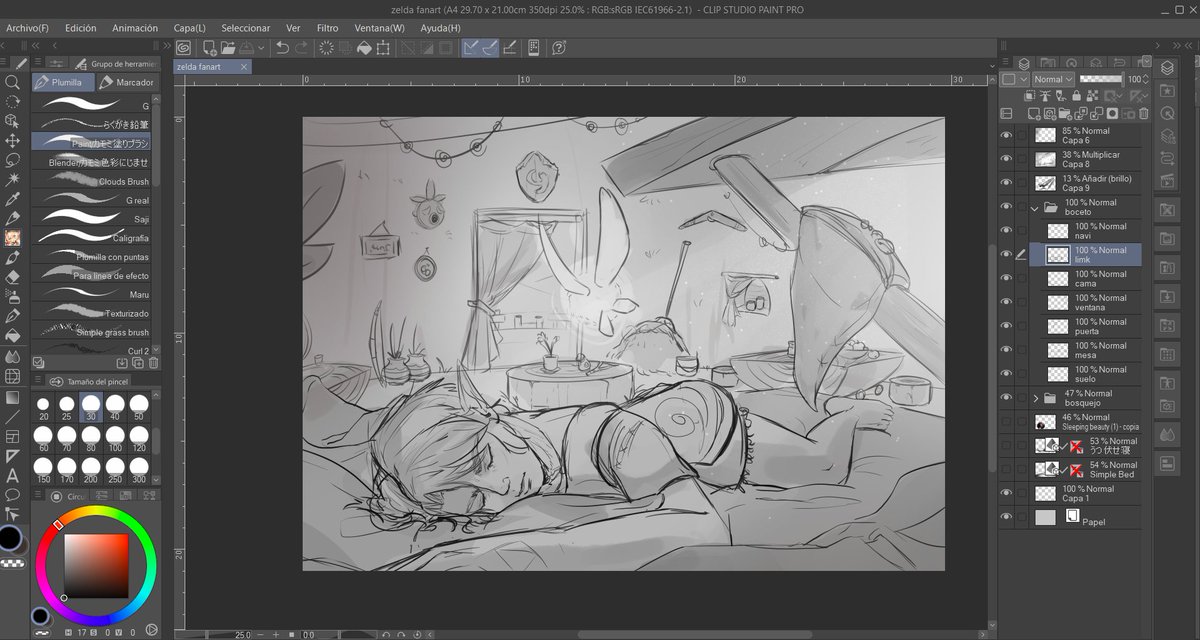The image size is (1200, 640).
Task: Open the help question mark icon
Action: tap(559, 47)
